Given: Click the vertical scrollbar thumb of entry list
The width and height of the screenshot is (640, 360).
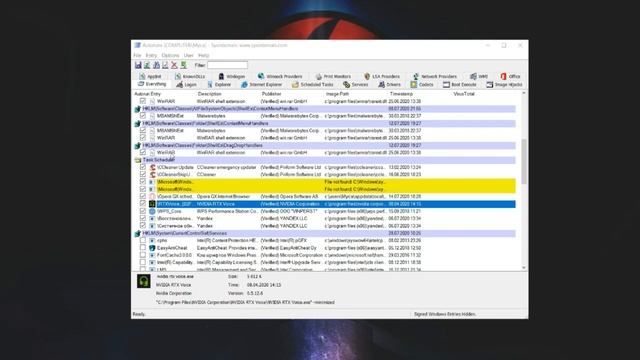Looking at the screenshot, I should coord(524,161).
